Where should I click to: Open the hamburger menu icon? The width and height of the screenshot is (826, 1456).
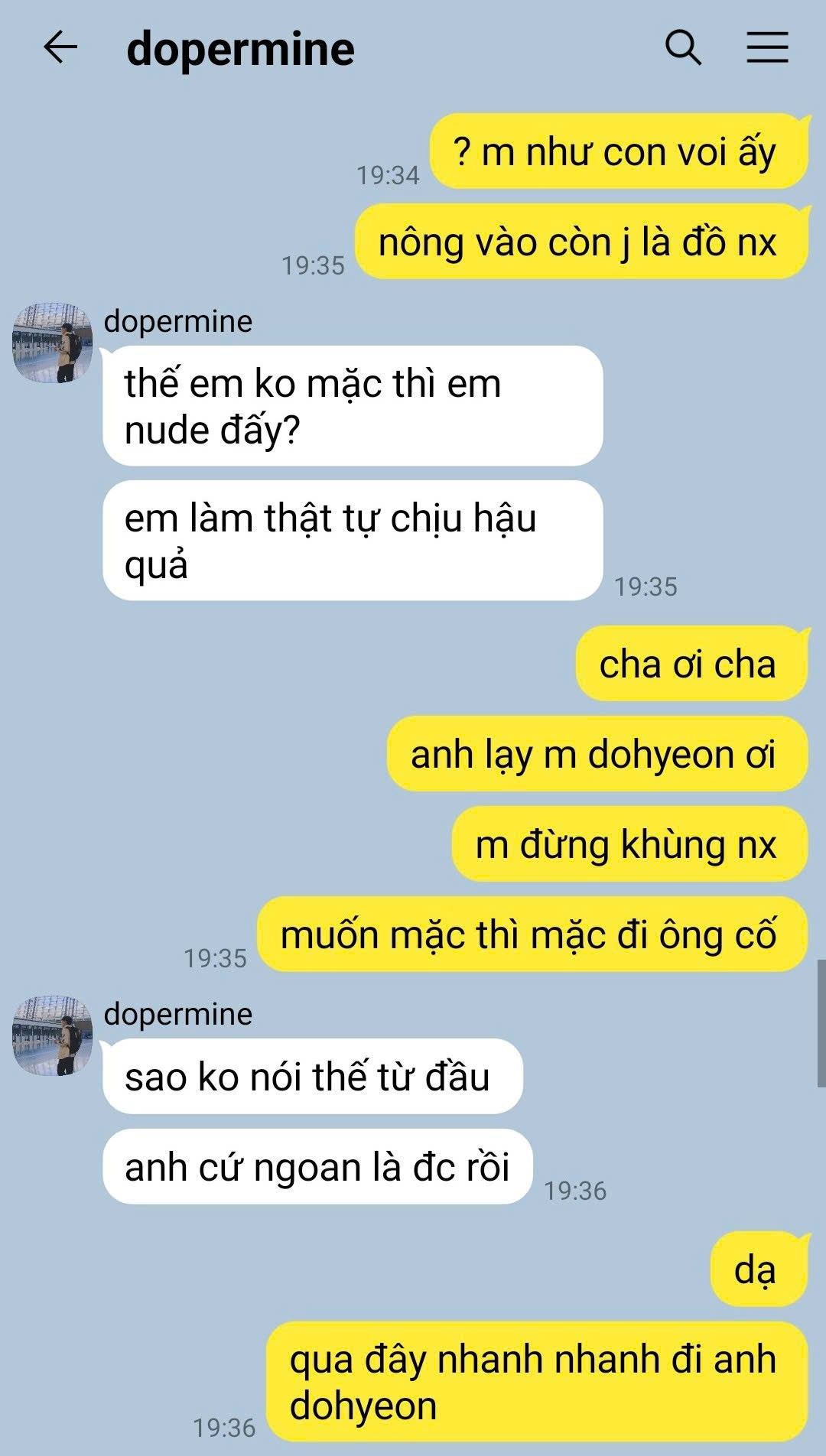pyautogui.click(x=767, y=47)
